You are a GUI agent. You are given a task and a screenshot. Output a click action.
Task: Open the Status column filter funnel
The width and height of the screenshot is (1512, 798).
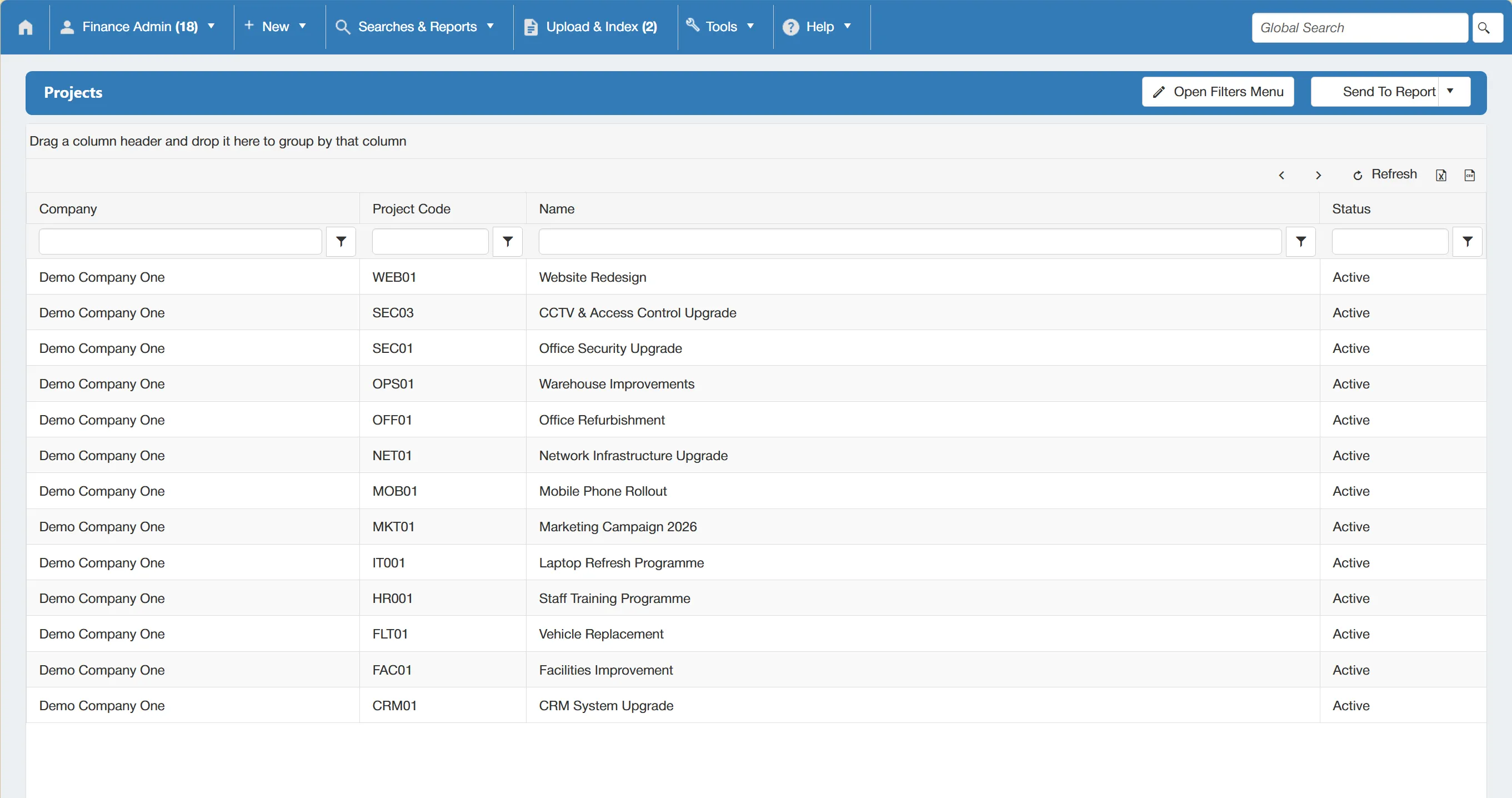click(1468, 241)
